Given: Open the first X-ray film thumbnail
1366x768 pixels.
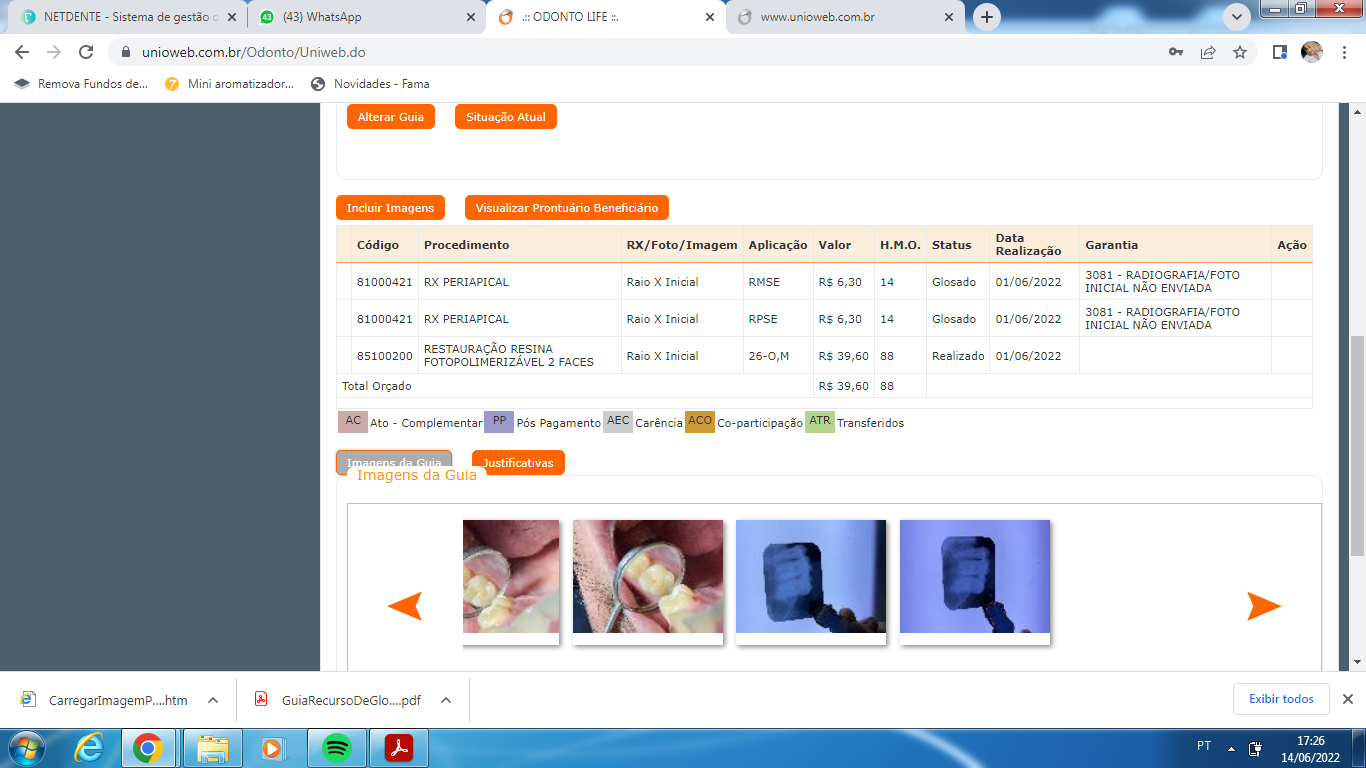Looking at the screenshot, I should click(811, 577).
